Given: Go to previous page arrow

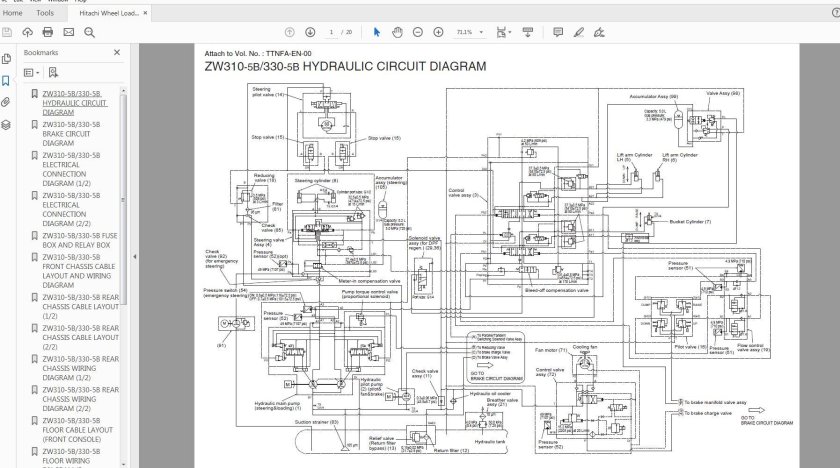Looking at the screenshot, I should 290,32.
